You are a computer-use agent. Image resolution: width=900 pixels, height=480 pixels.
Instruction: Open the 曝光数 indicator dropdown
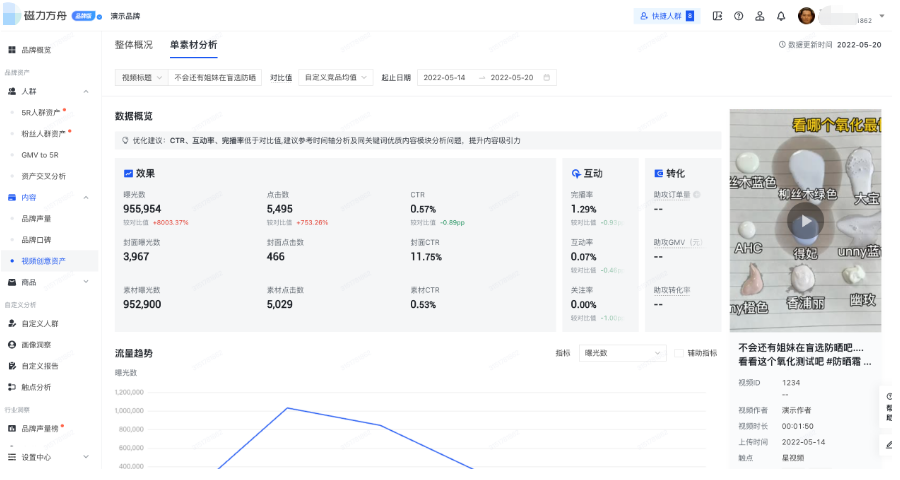(x=622, y=353)
